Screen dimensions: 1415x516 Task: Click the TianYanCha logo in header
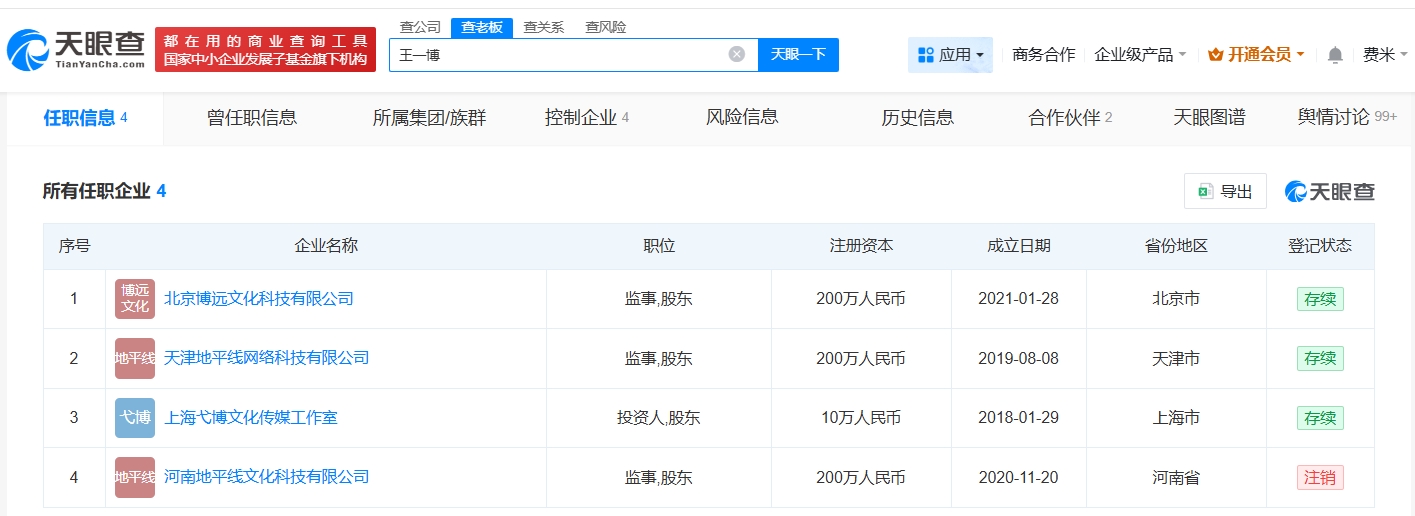76,49
